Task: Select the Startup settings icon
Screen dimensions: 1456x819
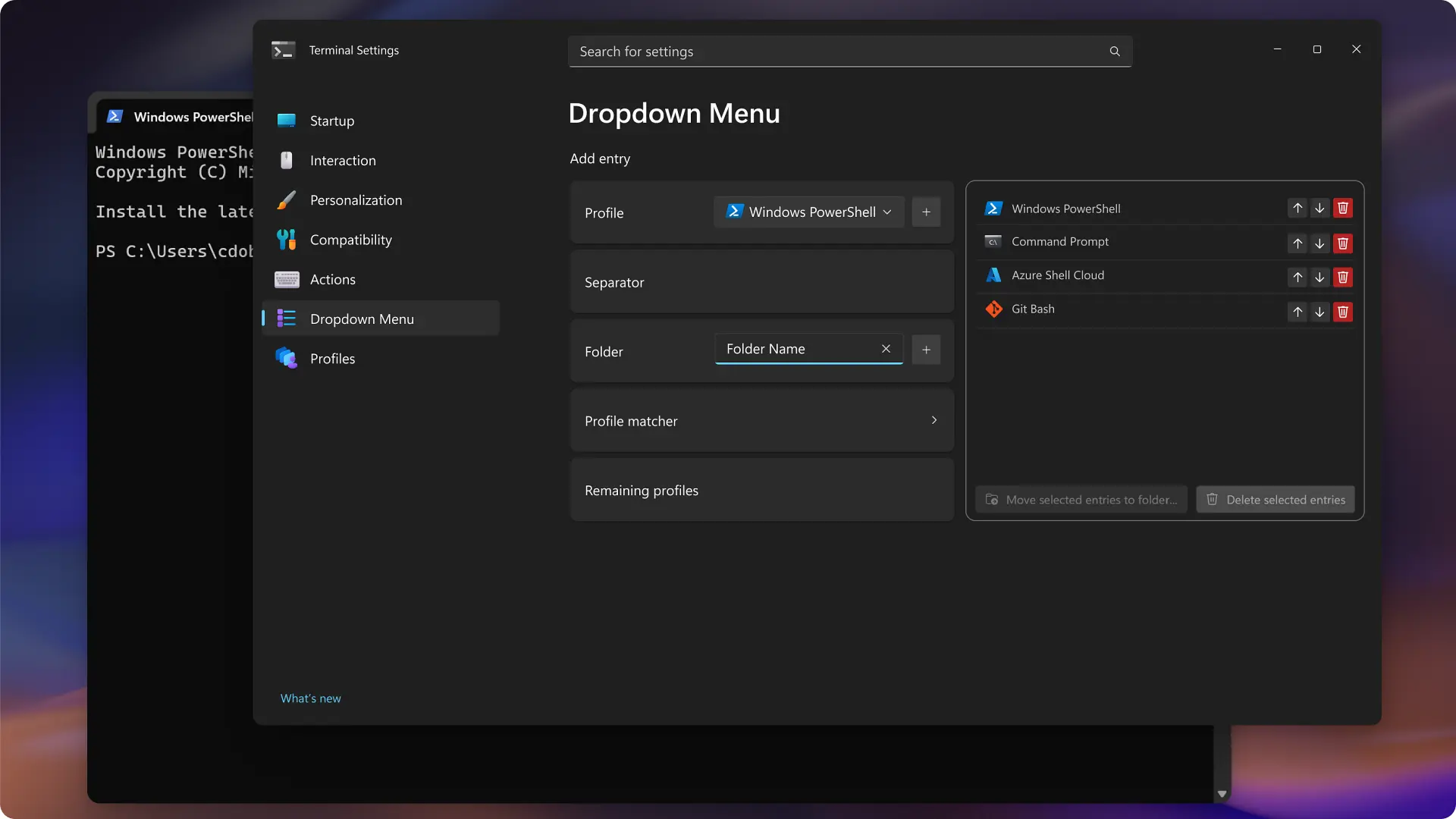Action: (286, 120)
